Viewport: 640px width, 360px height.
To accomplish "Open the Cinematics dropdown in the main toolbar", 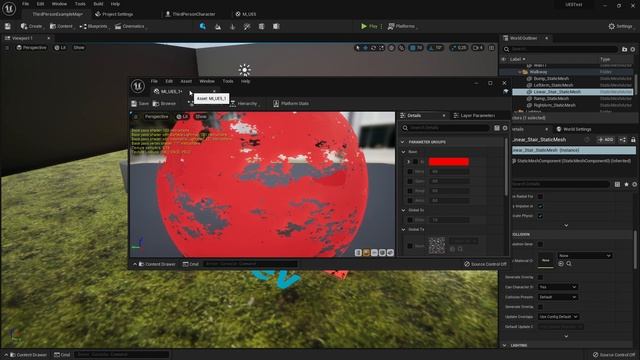I will 130,26.
